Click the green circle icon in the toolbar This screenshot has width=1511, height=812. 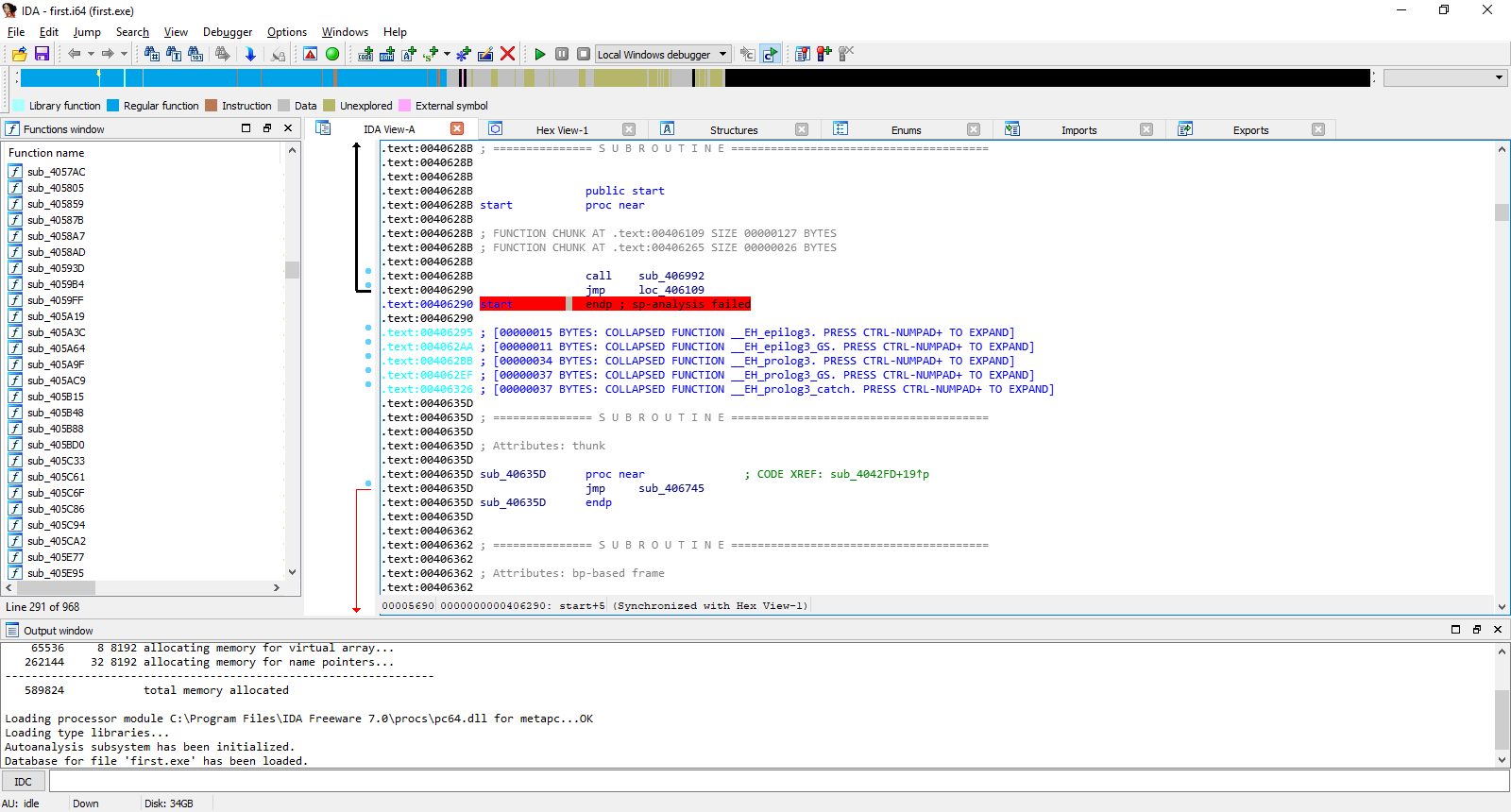pyautogui.click(x=332, y=54)
